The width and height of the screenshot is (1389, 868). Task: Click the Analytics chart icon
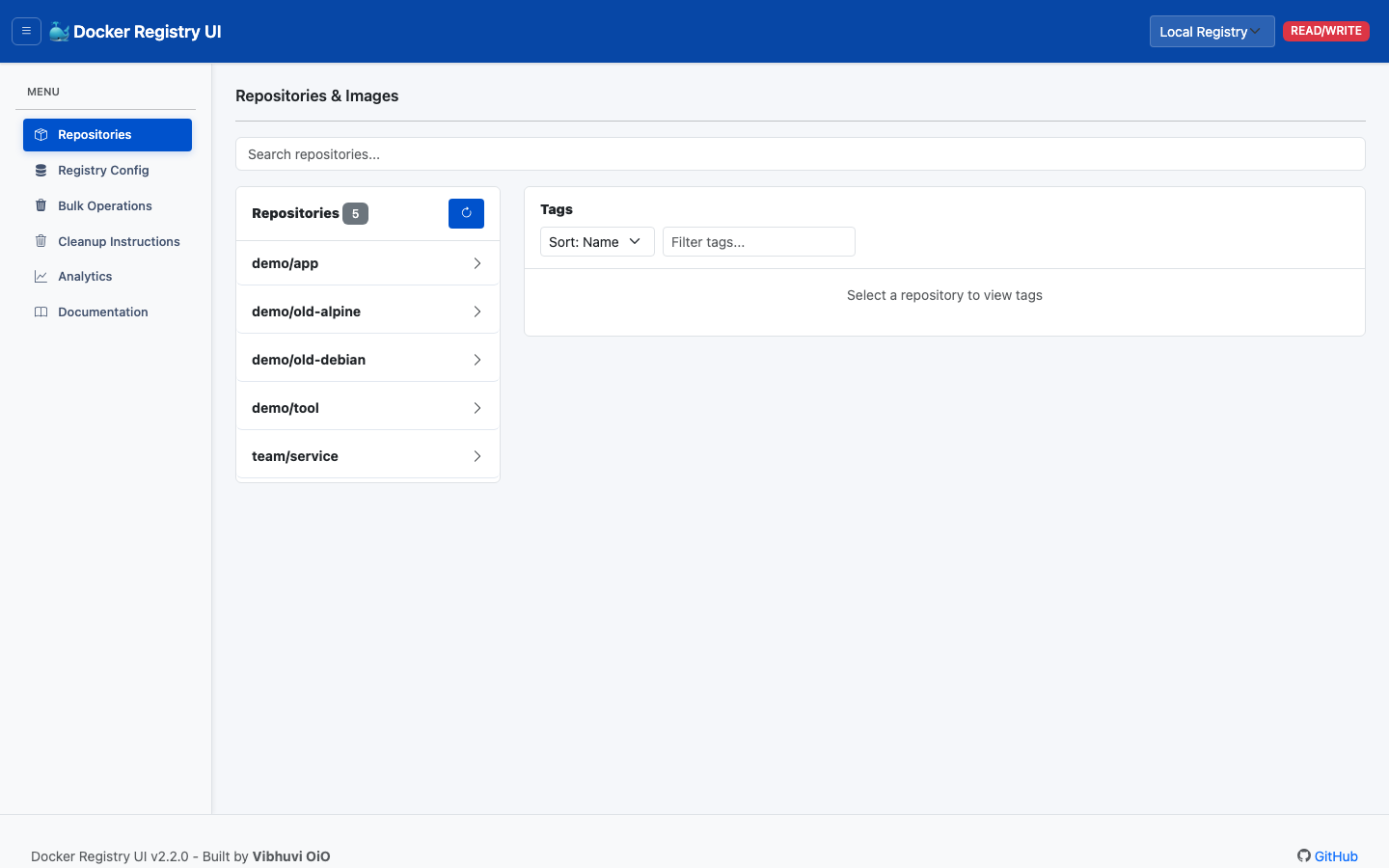click(x=41, y=277)
